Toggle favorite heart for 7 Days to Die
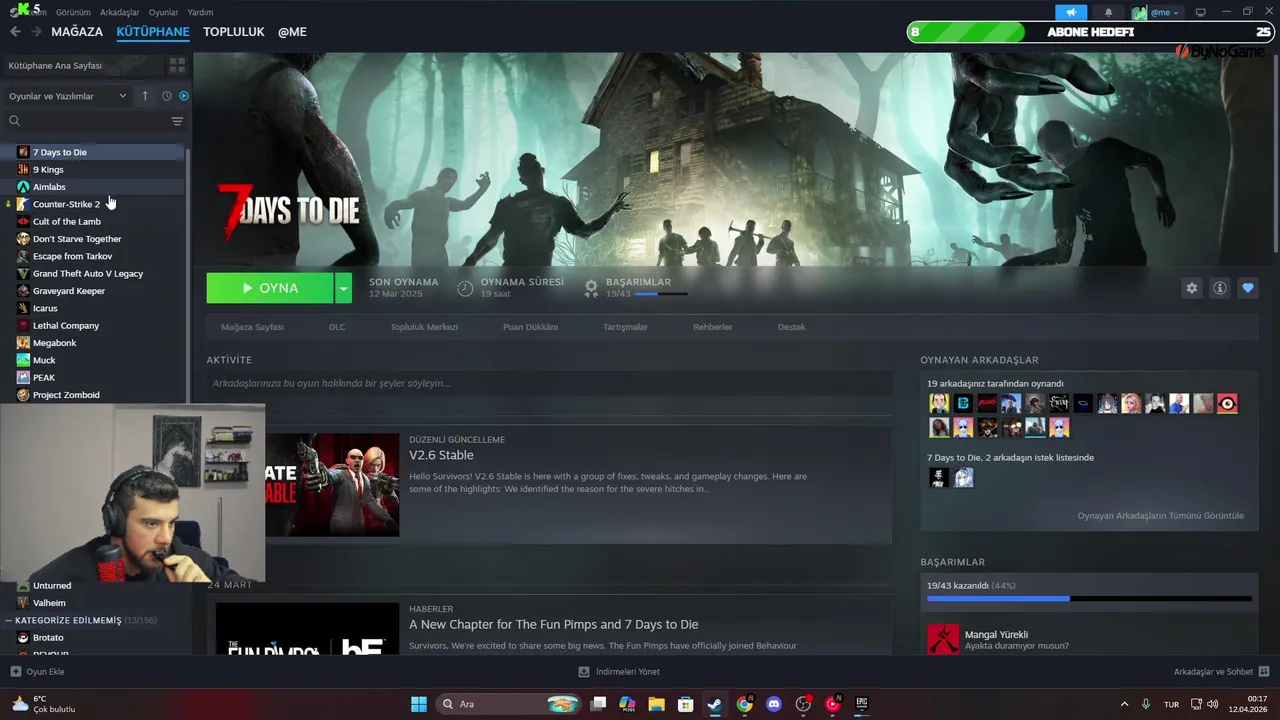The image size is (1280, 720). (x=1247, y=288)
